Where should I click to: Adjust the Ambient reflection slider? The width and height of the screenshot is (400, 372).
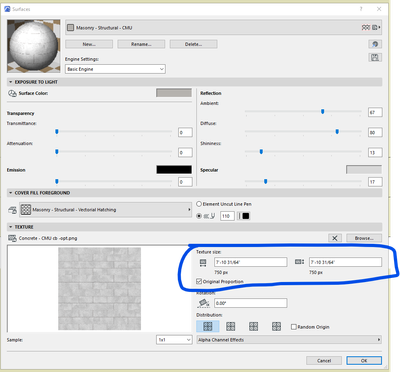pos(322,112)
